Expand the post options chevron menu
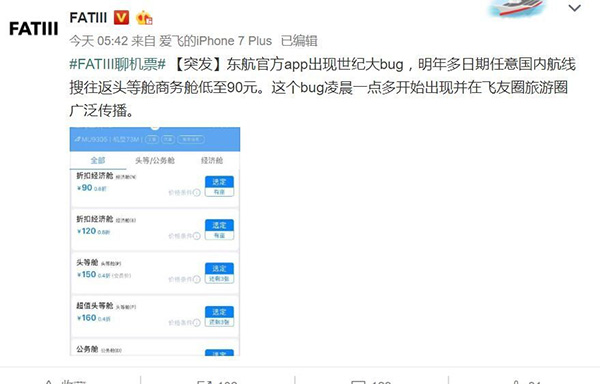The height and width of the screenshot is (384, 600). [574, 8]
